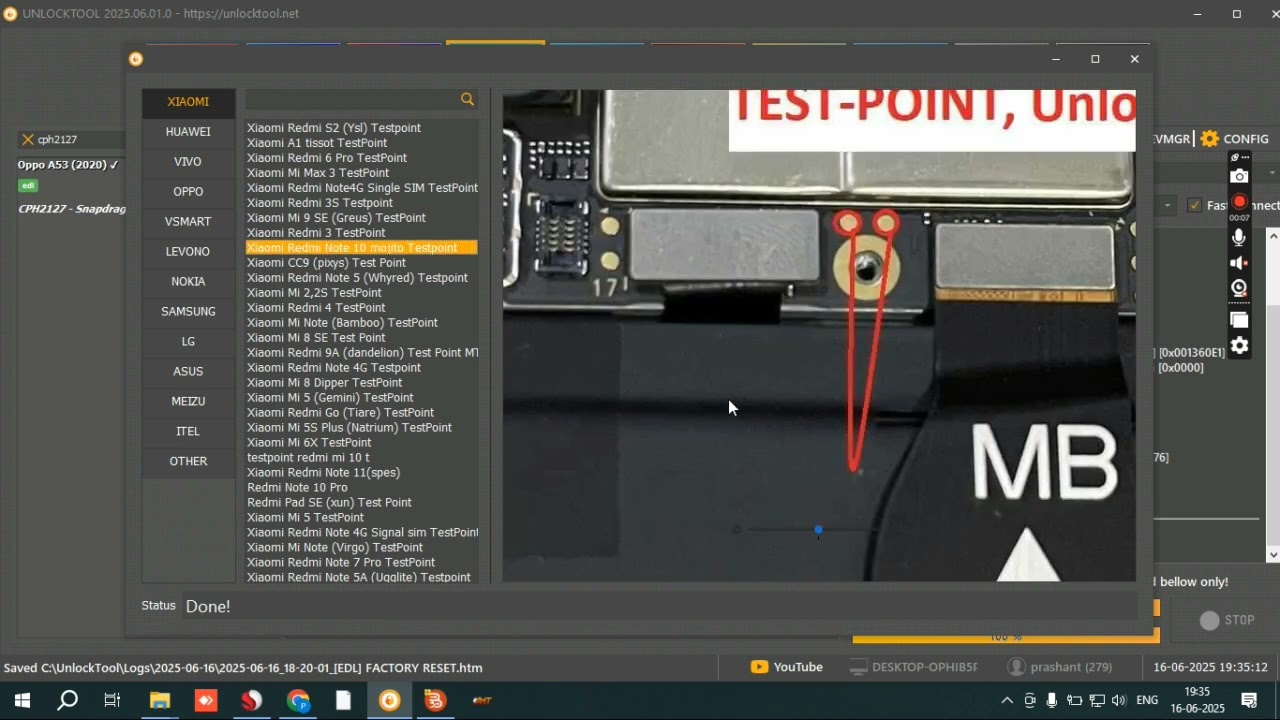This screenshot has width=1280, height=720.
Task: Select Xiaomi Redmi Note 10 mojito Testpoint
Action: (361, 248)
